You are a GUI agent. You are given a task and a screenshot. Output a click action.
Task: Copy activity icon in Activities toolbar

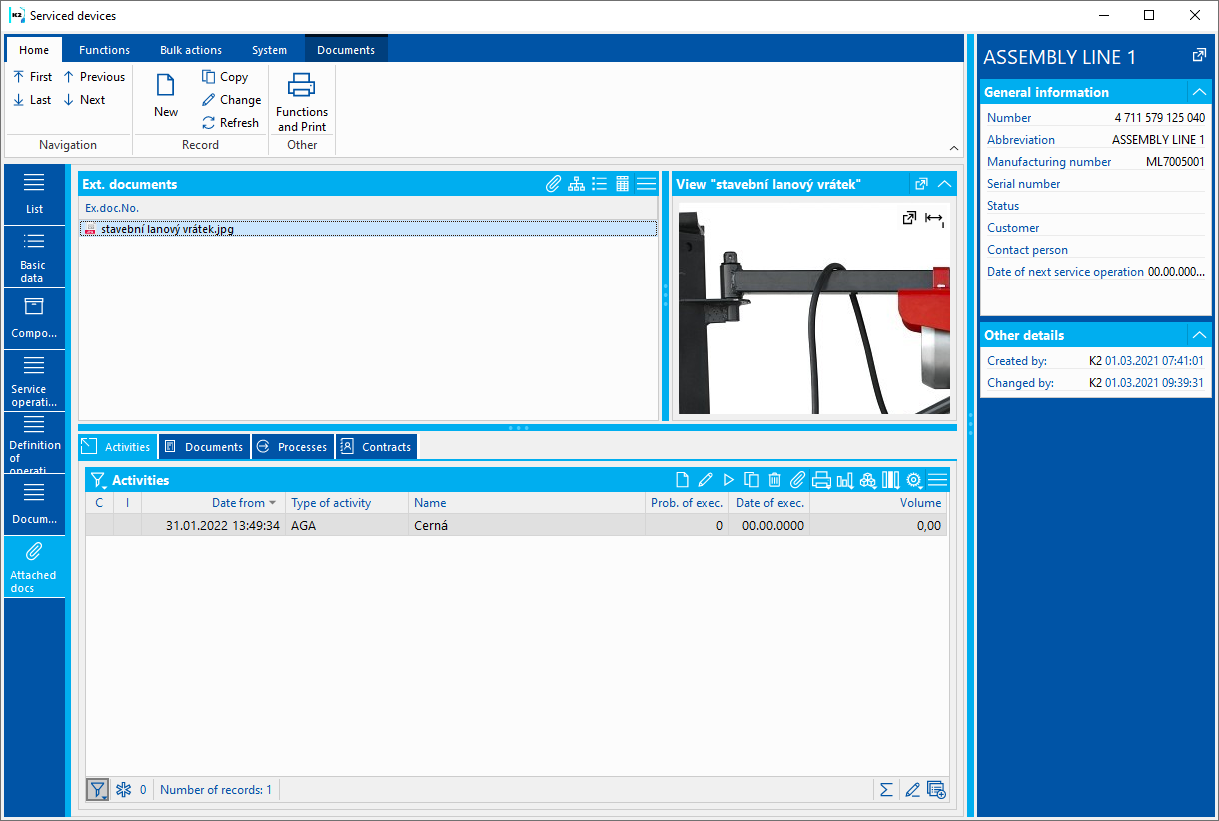pyautogui.click(x=752, y=480)
